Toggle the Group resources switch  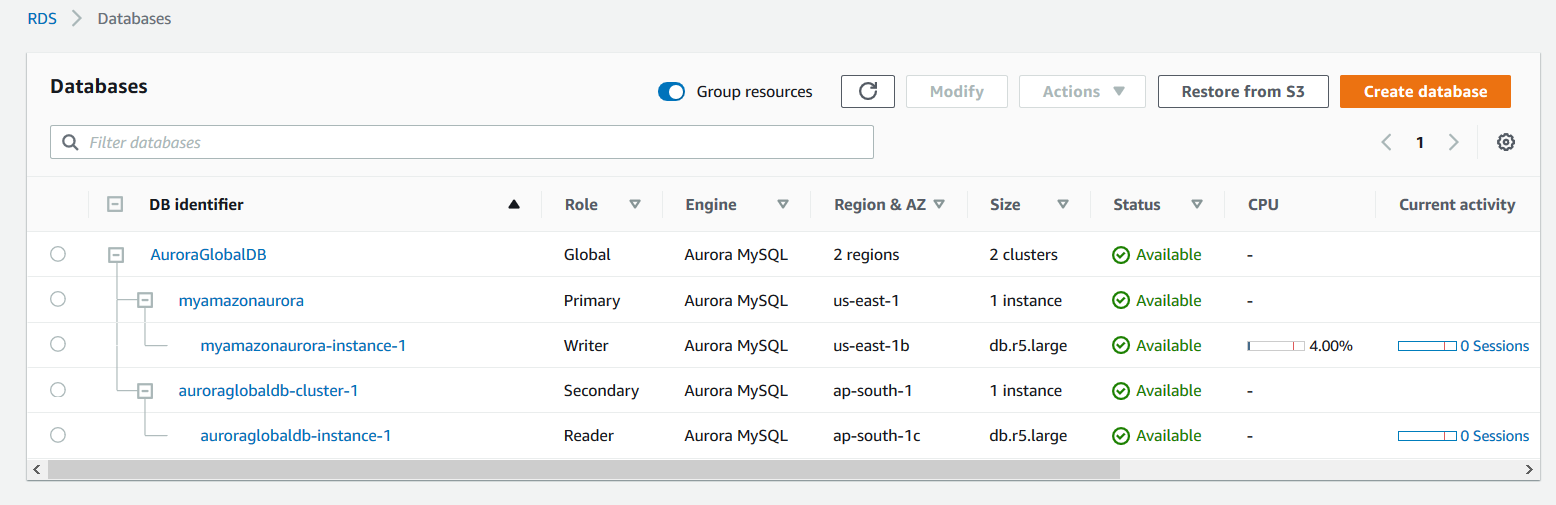click(x=671, y=92)
